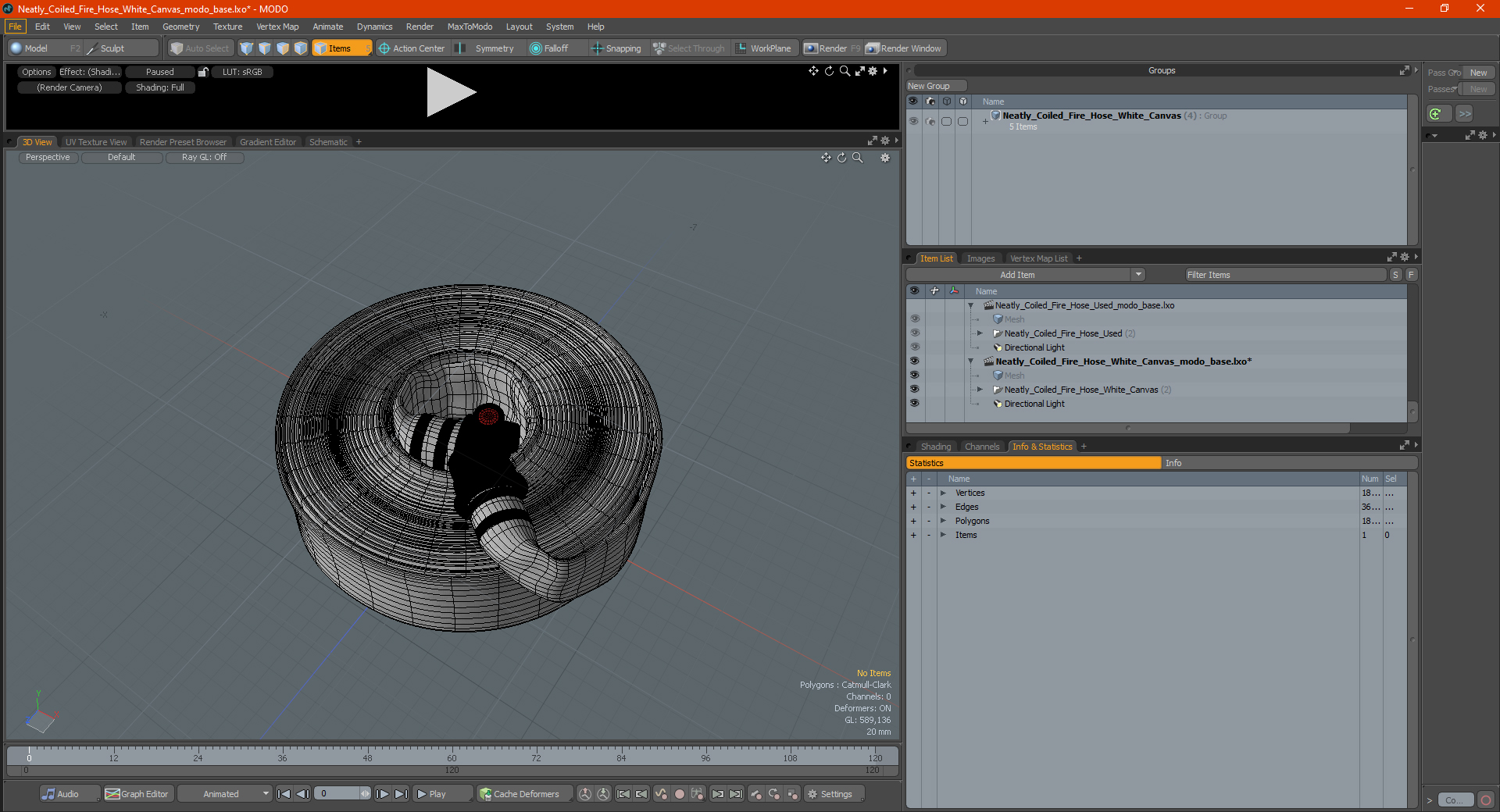
Task: Switch to Channels tab
Action: click(x=982, y=447)
